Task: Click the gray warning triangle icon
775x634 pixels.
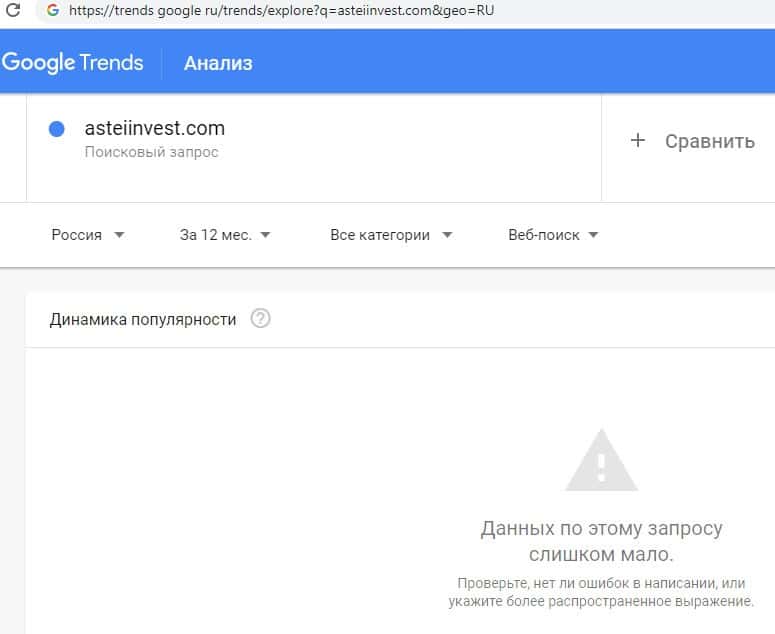Action: [601, 461]
